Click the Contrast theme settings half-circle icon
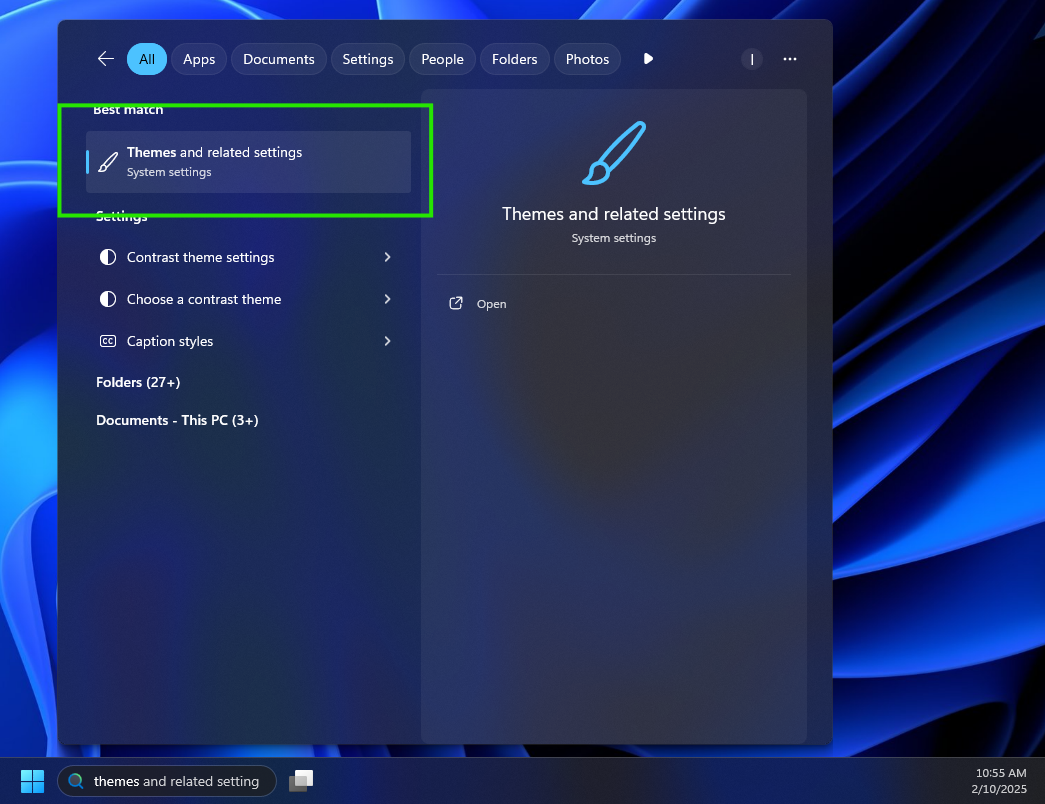The image size is (1045, 804). click(108, 257)
